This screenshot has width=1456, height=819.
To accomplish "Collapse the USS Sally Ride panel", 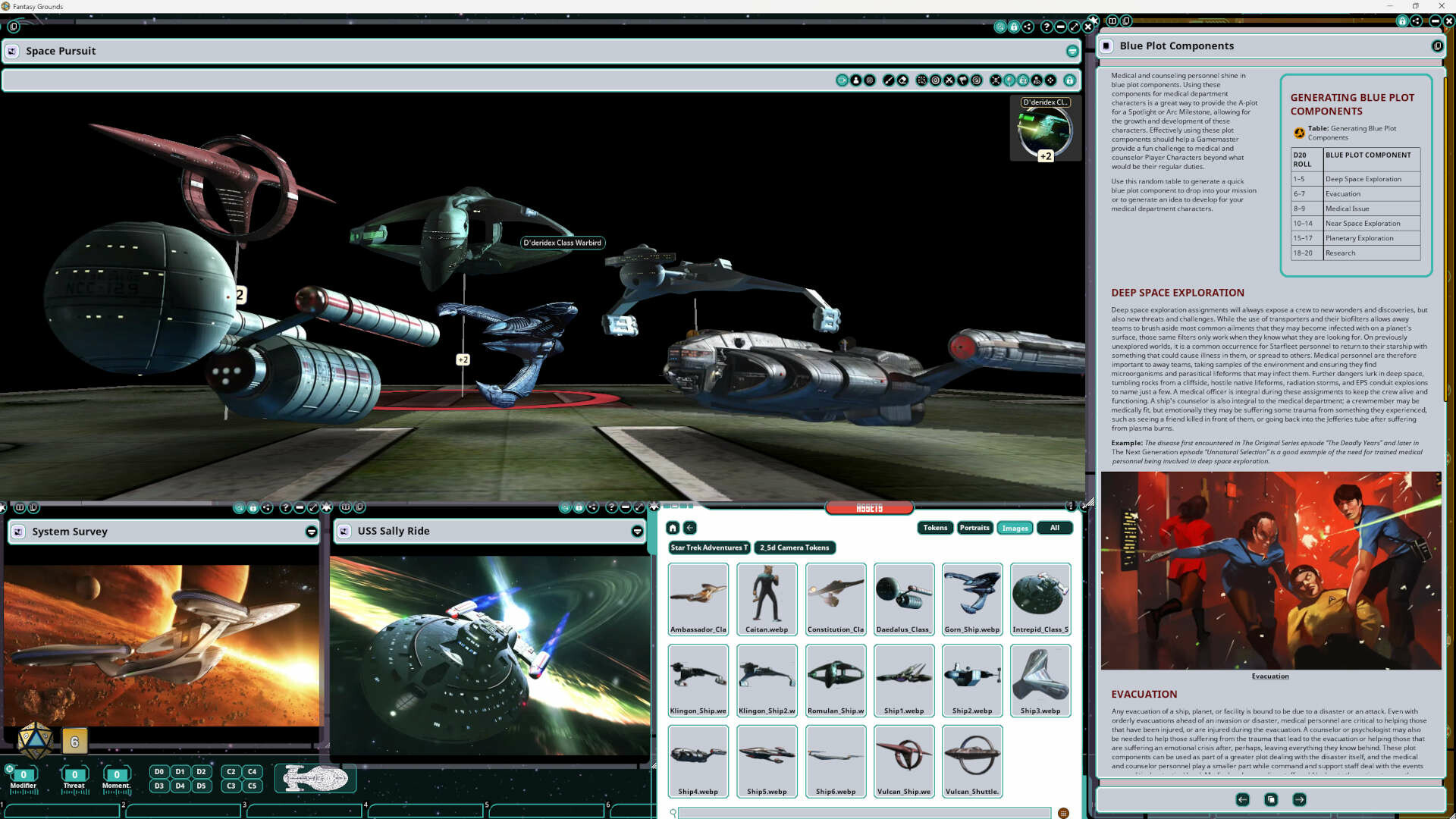I will (636, 531).
